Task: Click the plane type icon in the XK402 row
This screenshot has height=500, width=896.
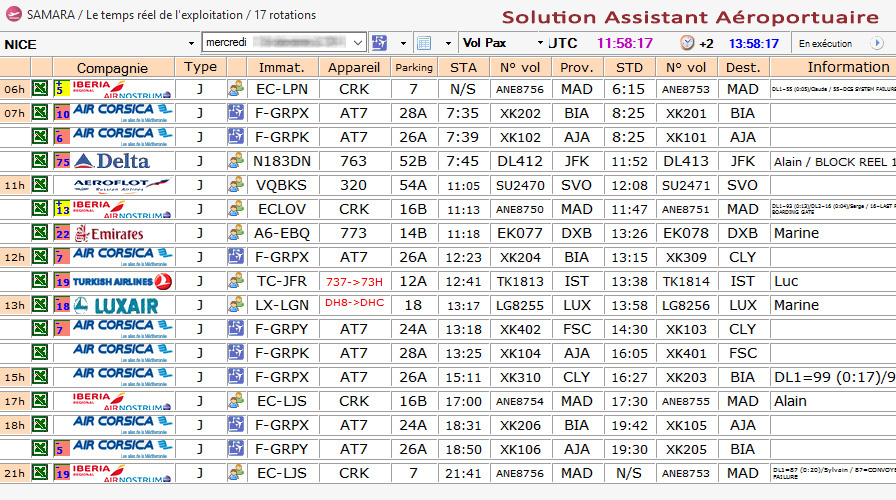Action: [235, 329]
